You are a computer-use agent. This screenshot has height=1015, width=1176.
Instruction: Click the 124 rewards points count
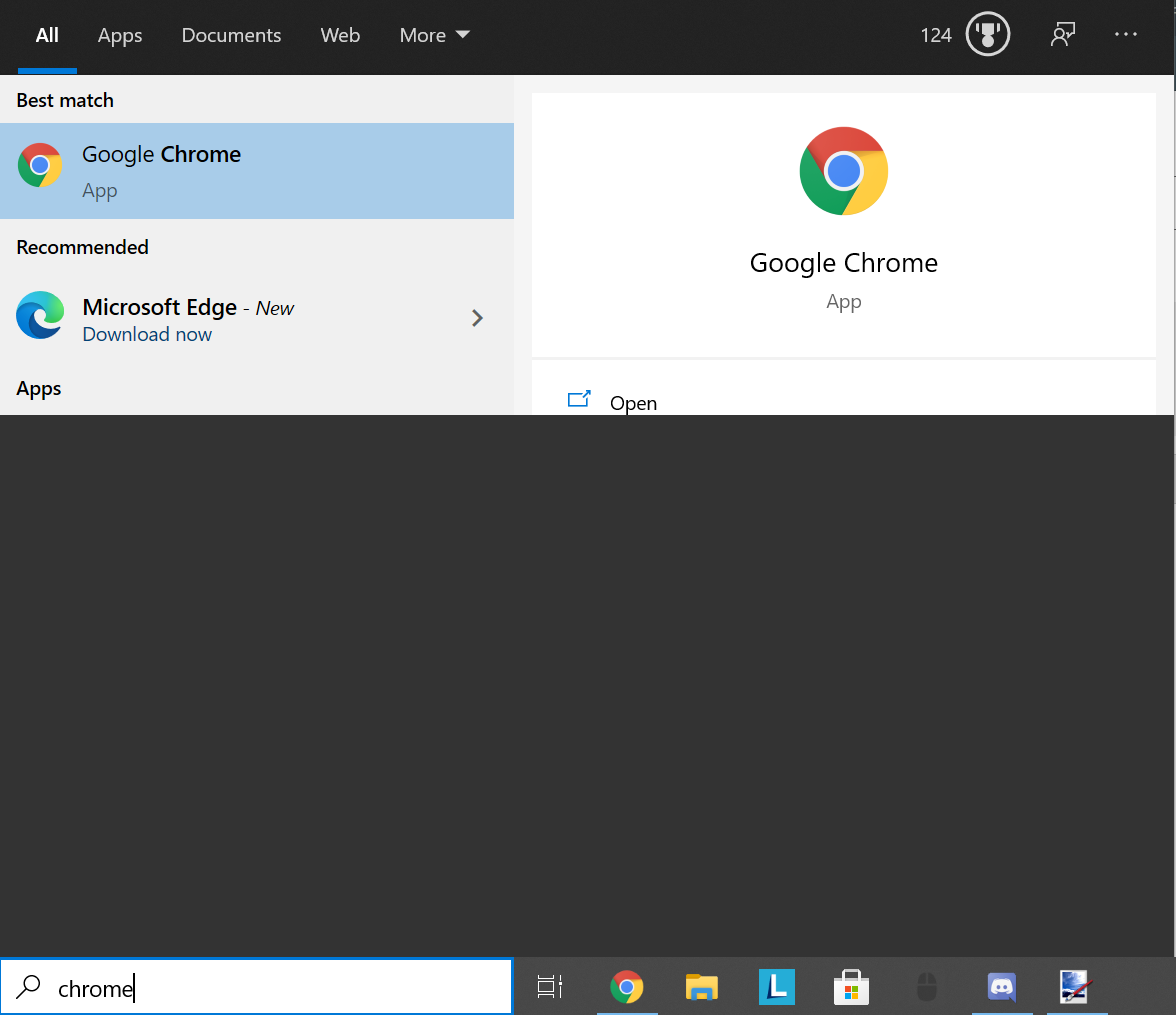[936, 35]
